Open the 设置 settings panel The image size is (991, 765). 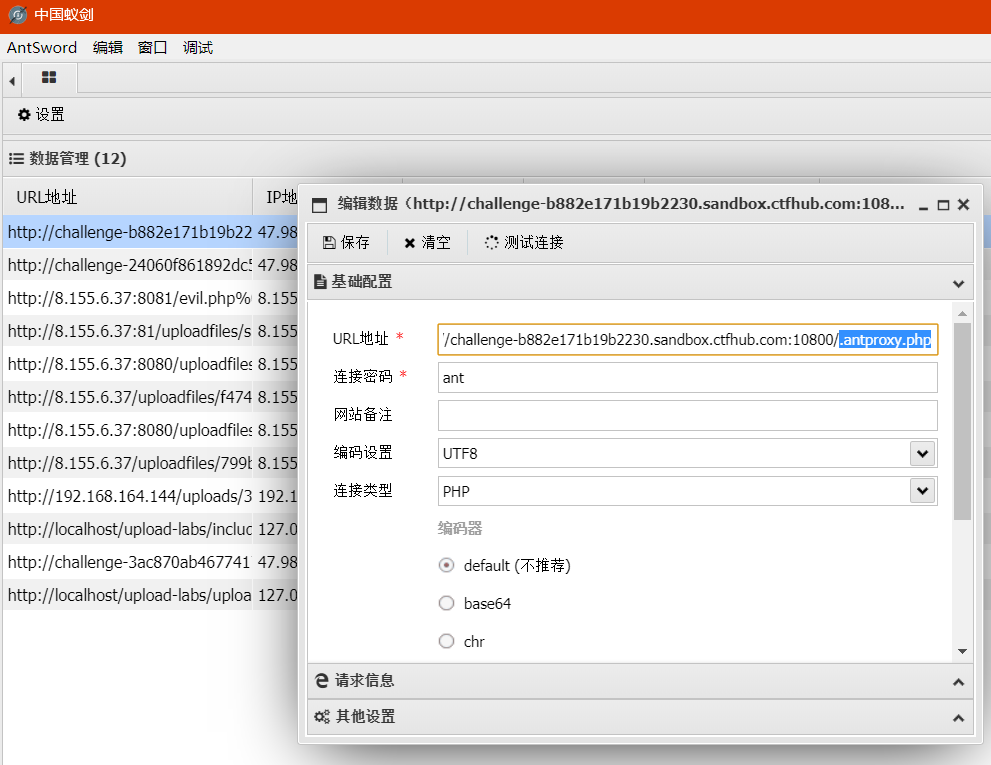[40, 114]
